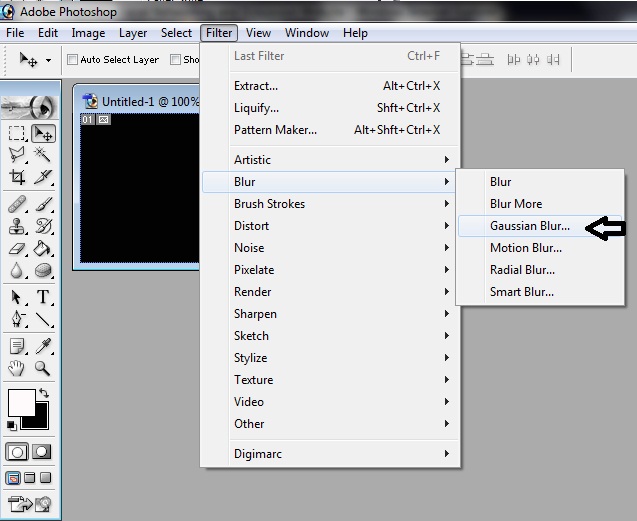Select the Line tool
The image size is (637, 521).
[43, 319]
